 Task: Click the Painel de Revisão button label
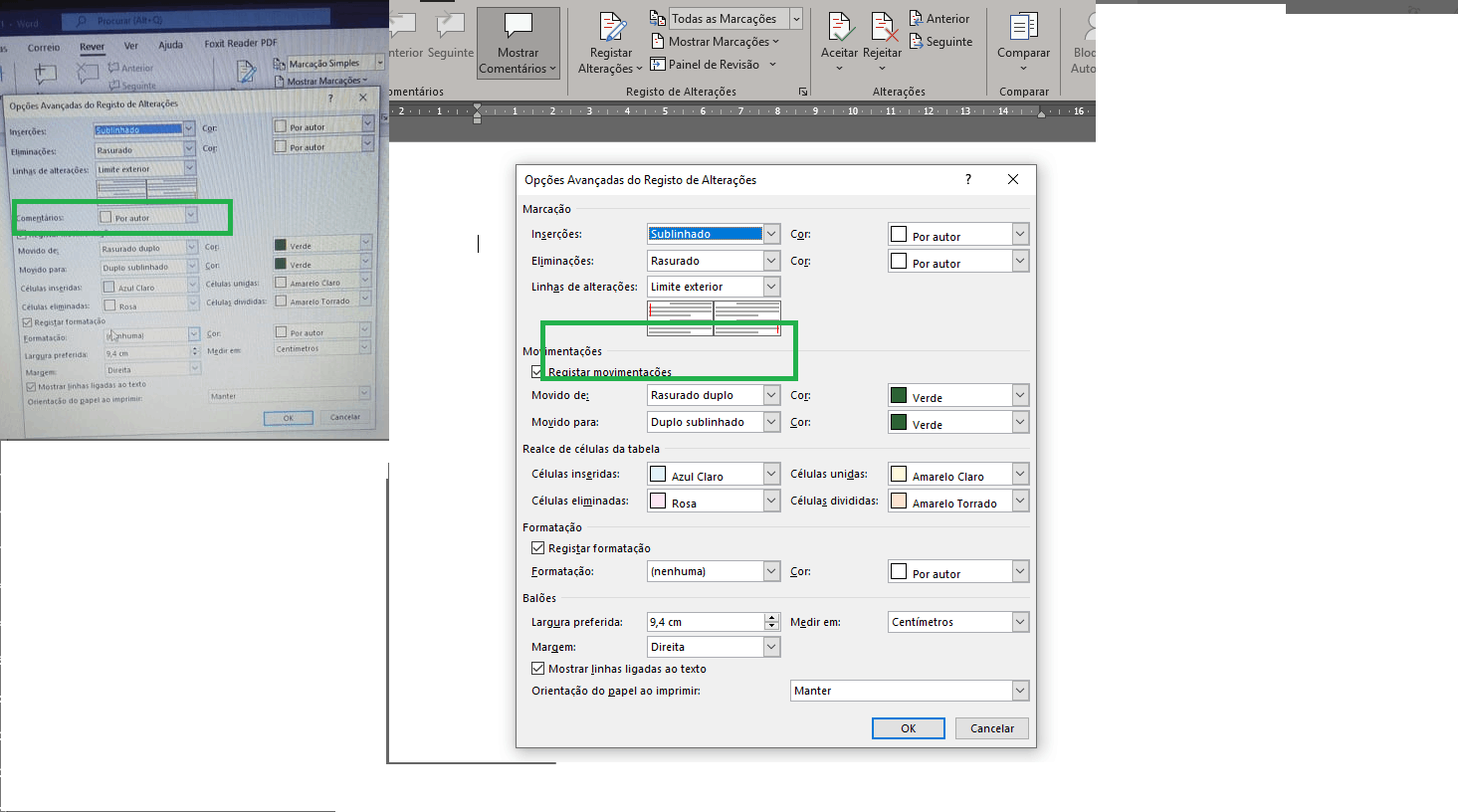click(714, 65)
